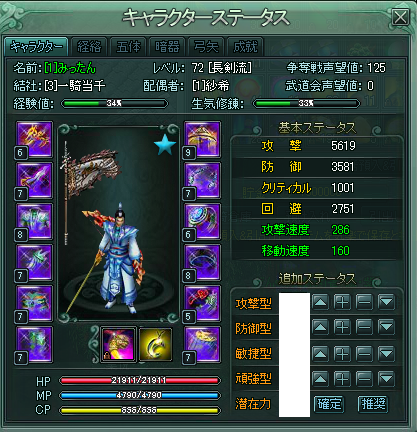Click the locked golden dragon item slot
This screenshot has height=432, width=417.
118,345
